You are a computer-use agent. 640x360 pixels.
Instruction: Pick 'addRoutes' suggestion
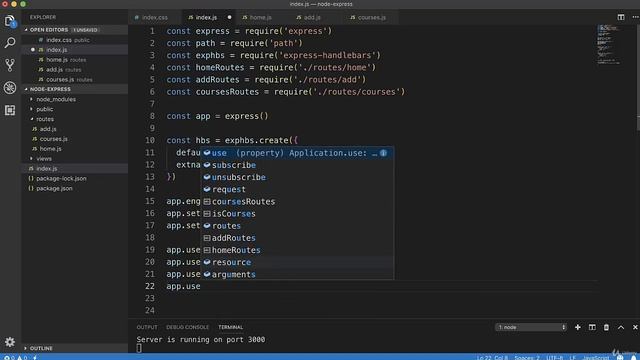click(297, 238)
